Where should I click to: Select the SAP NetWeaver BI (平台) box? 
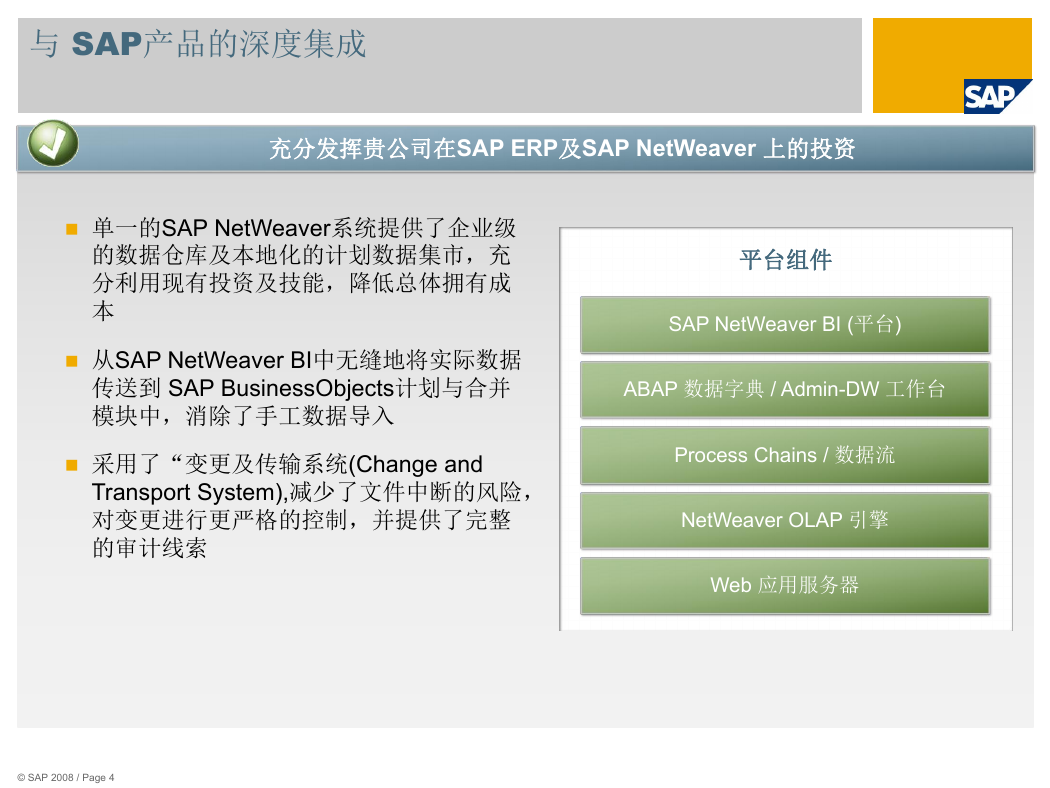[x=785, y=325]
